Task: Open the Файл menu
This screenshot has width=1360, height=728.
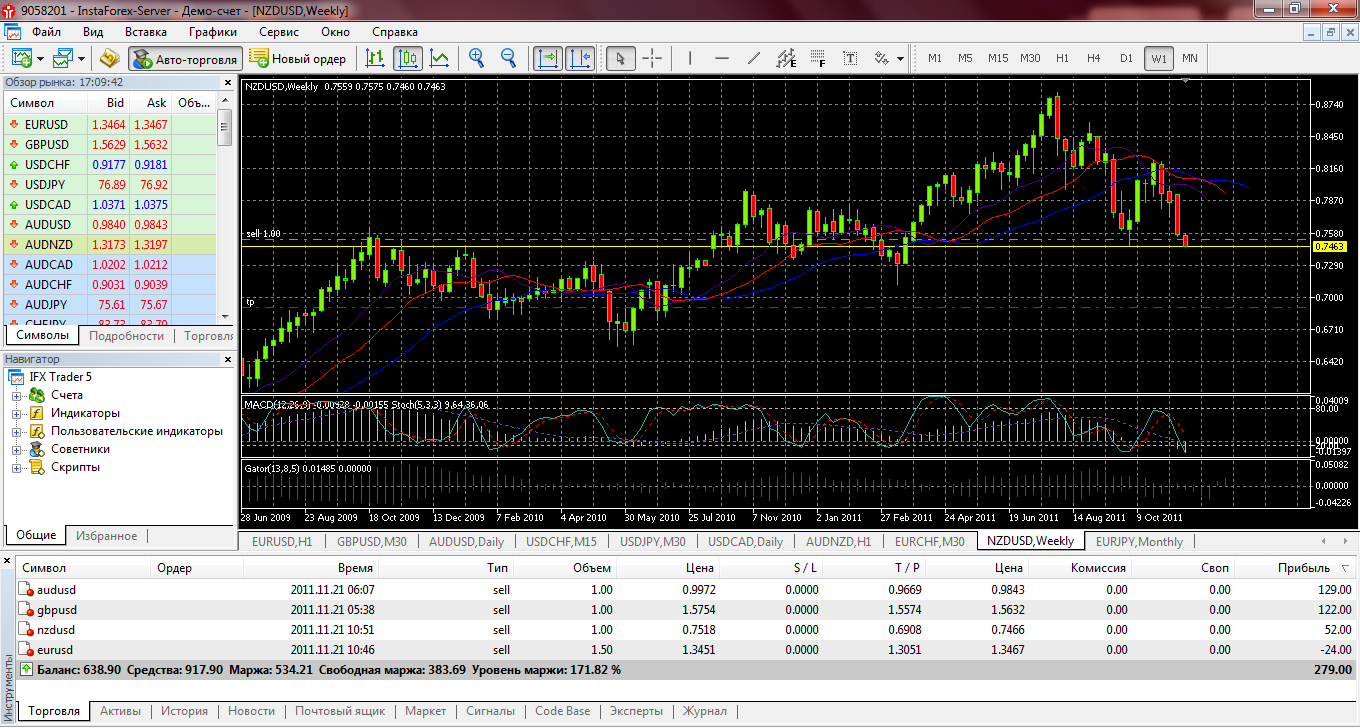Action: pyautogui.click(x=46, y=32)
